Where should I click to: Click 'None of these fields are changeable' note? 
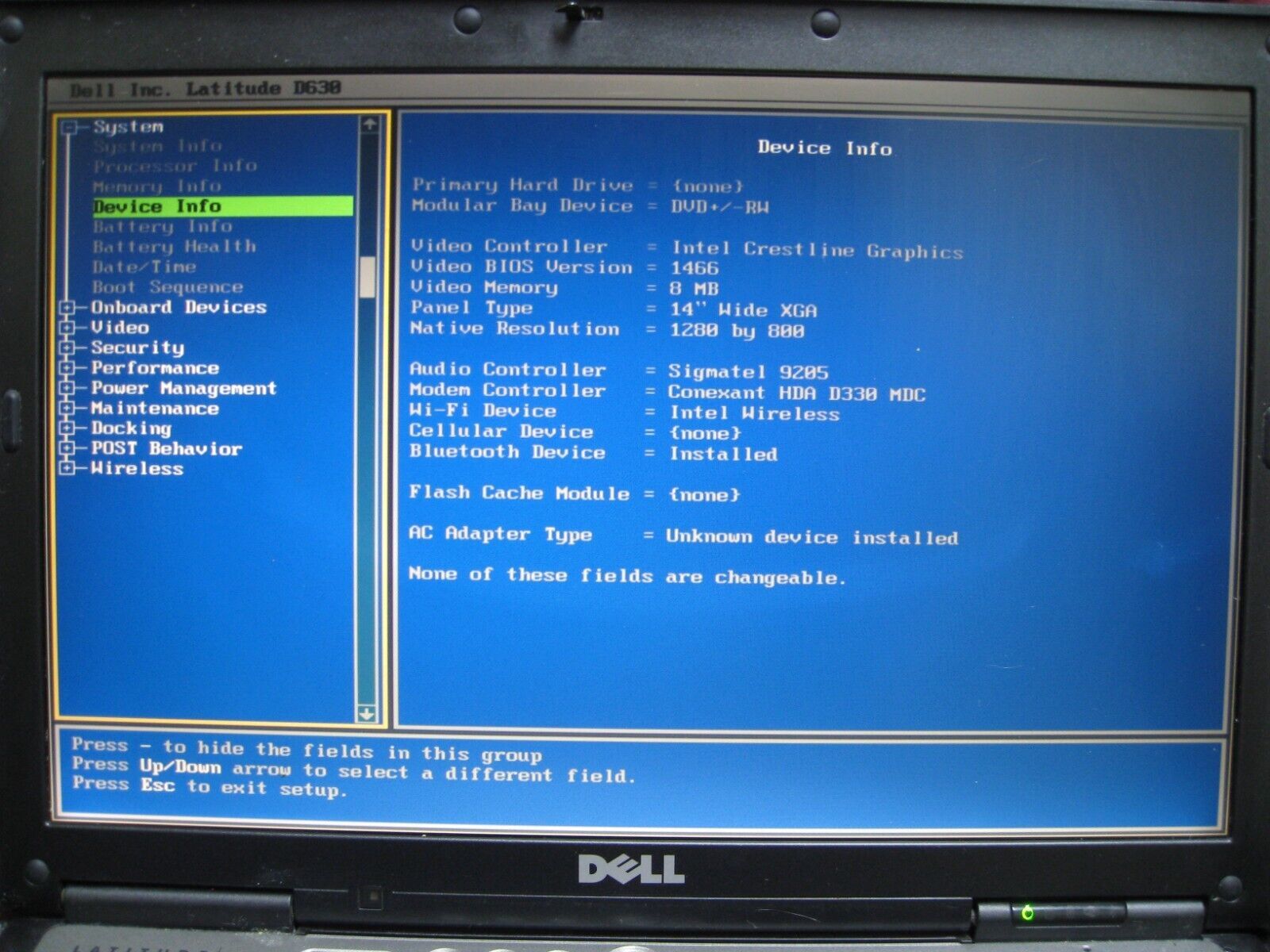click(627, 575)
